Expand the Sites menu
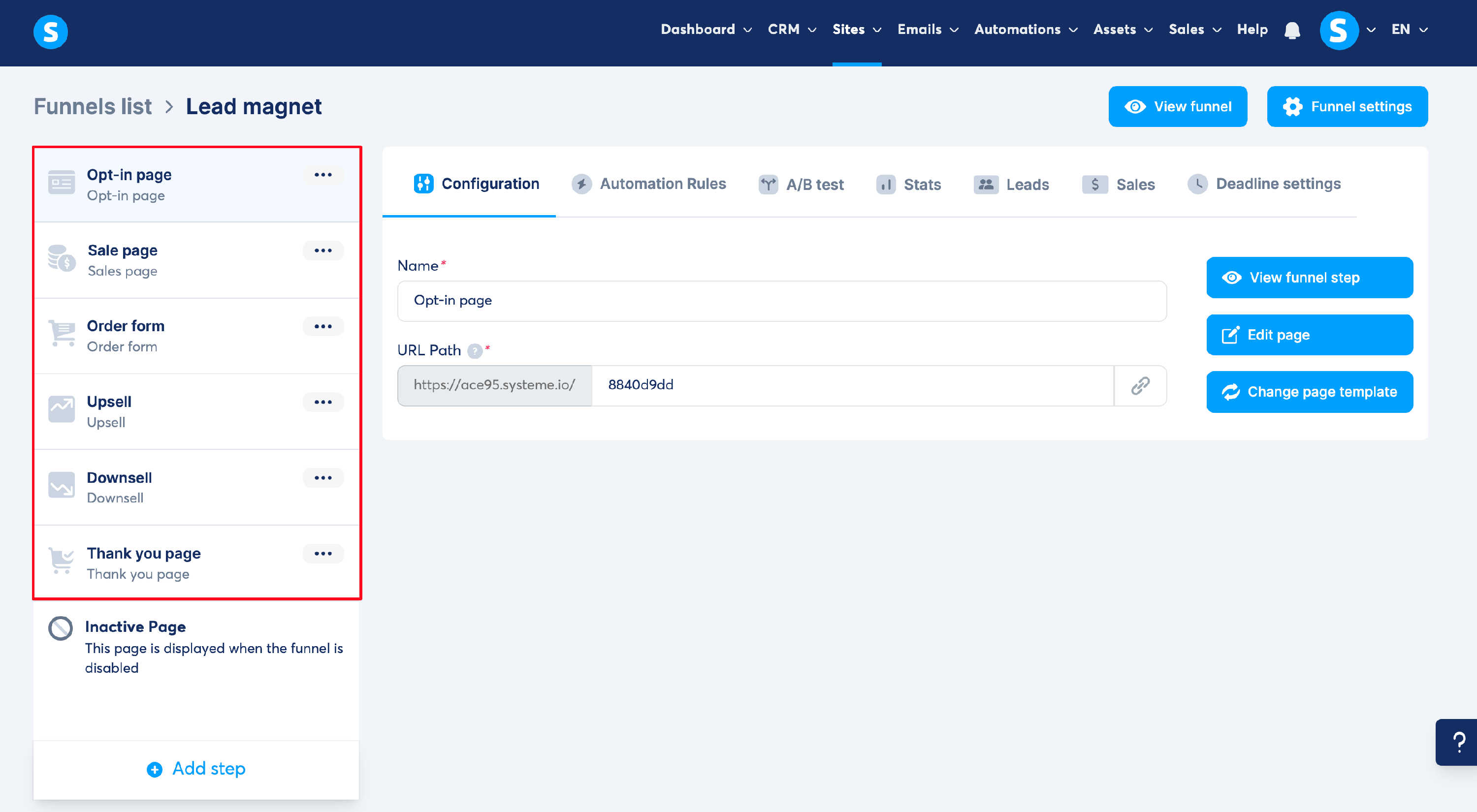Screen dimensions: 1477x812 857,29
